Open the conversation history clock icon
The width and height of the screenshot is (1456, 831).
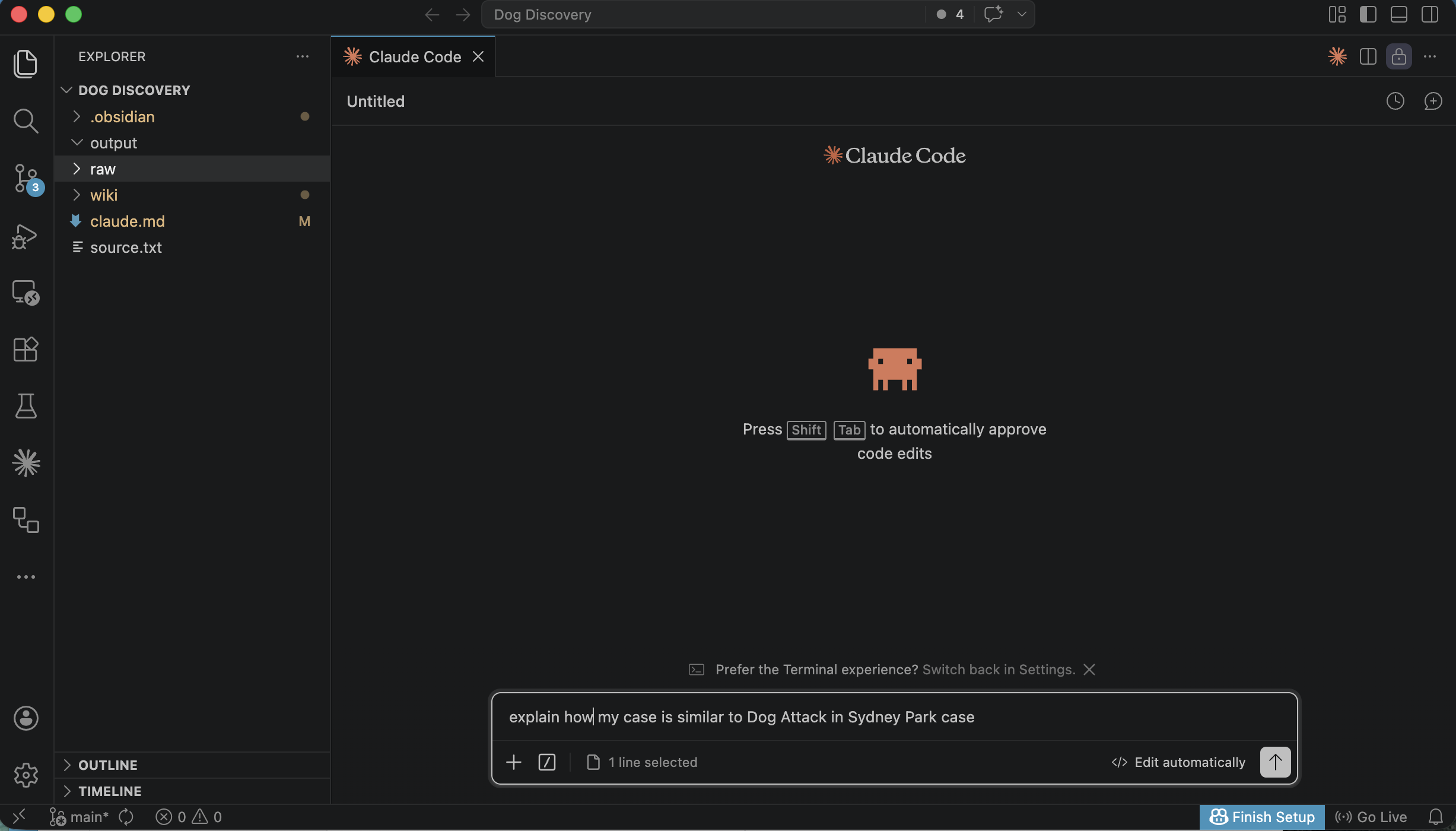click(x=1395, y=101)
